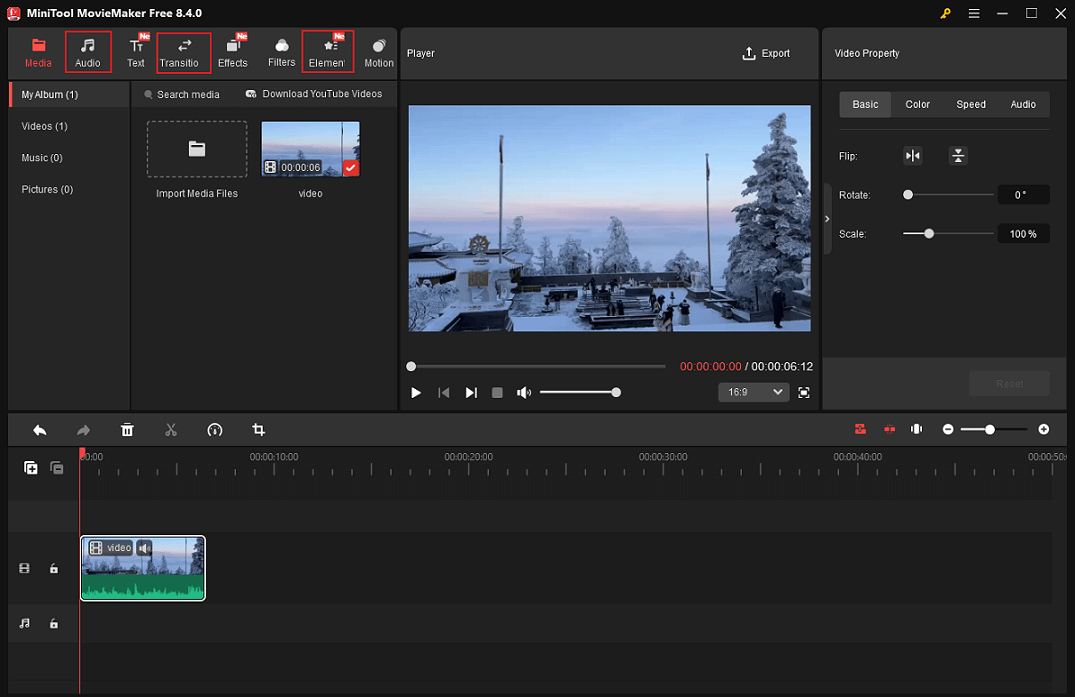Open the 16:9 aspect ratio dropdown
This screenshot has width=1075, height=697.
[x=753, y=392]
